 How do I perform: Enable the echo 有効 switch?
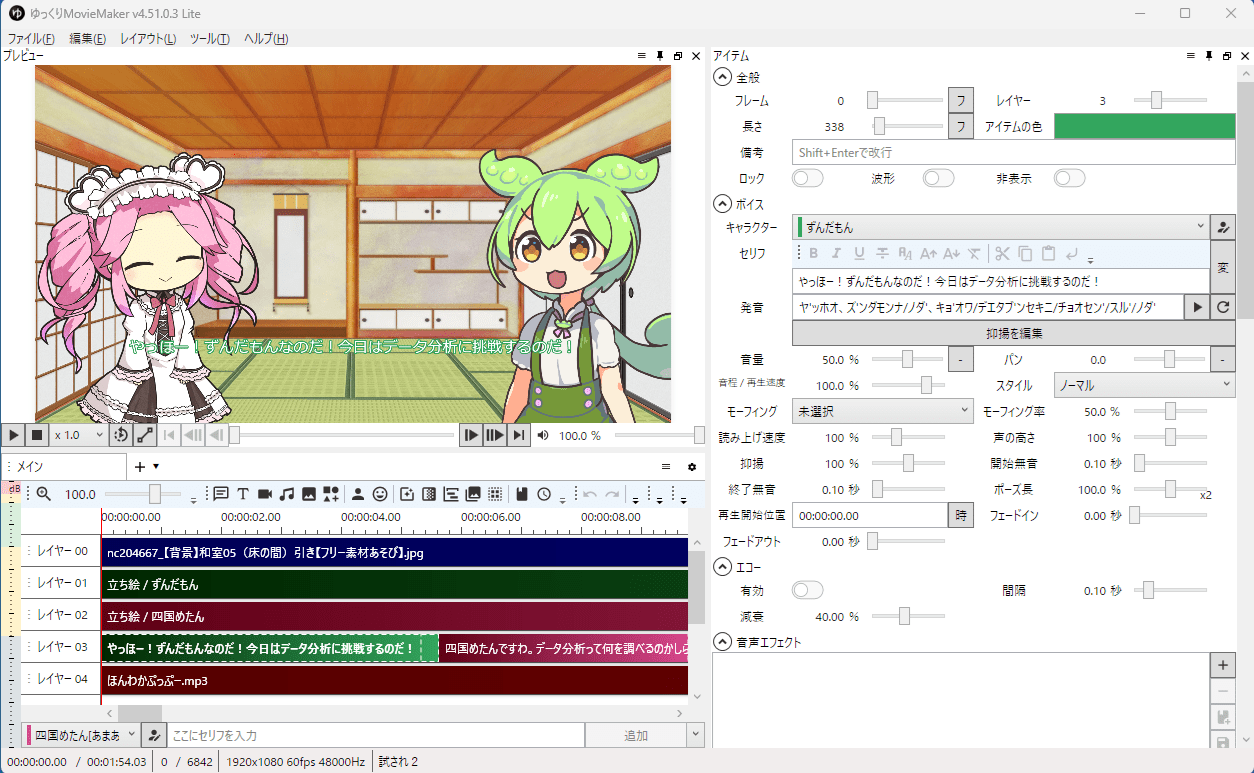807,590
